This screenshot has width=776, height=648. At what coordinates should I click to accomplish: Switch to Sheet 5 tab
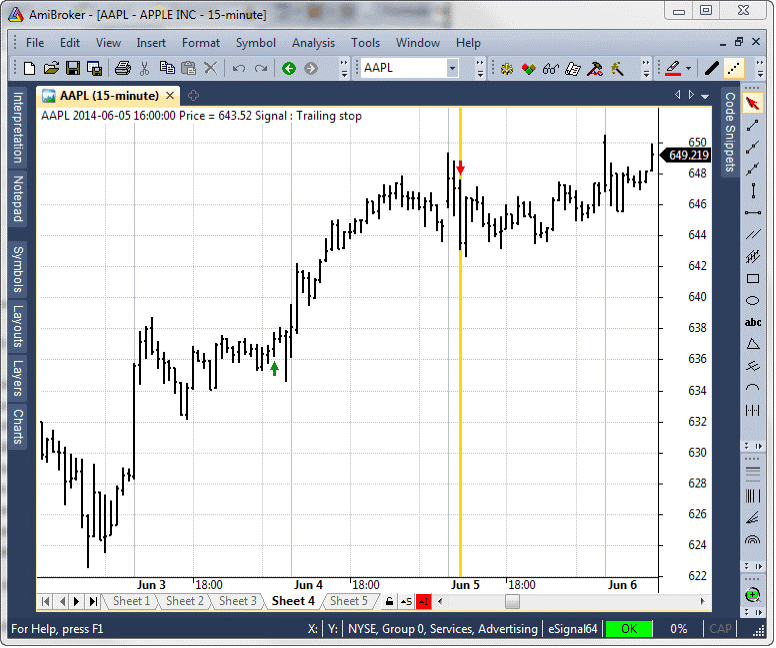tap(348, 601)
